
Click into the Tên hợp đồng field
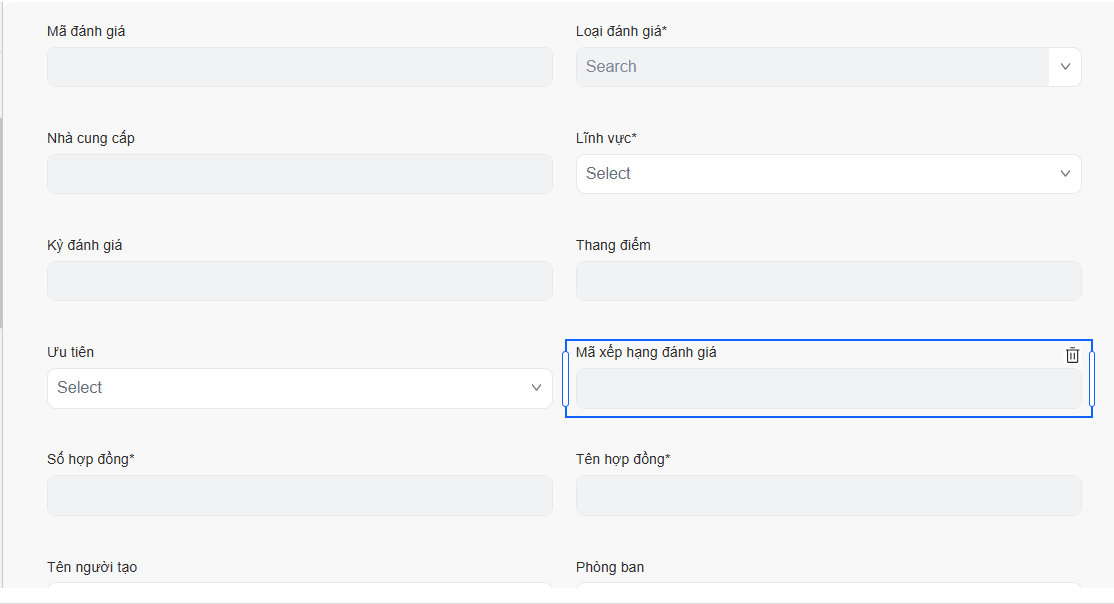coord(828,495)
